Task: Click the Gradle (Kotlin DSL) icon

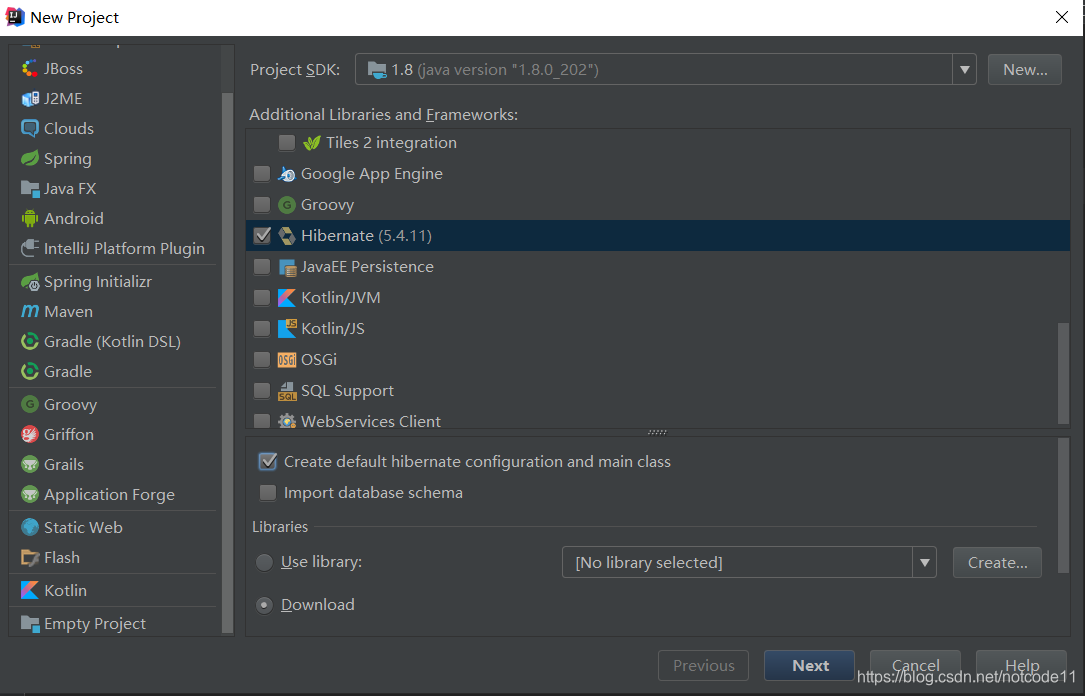Action: click(30, 342)
